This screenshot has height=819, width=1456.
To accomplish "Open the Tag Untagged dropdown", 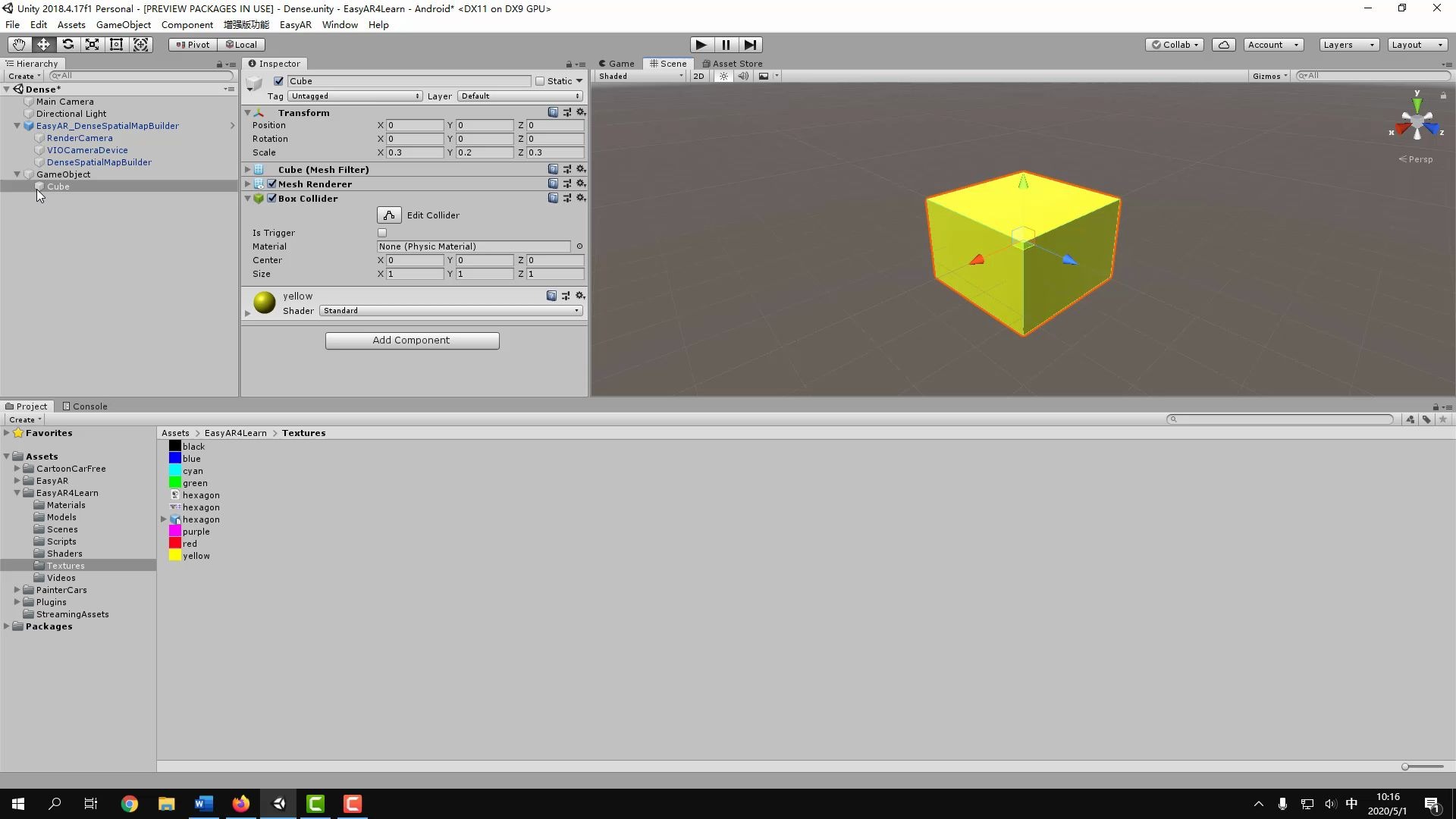I will point(354,96).
